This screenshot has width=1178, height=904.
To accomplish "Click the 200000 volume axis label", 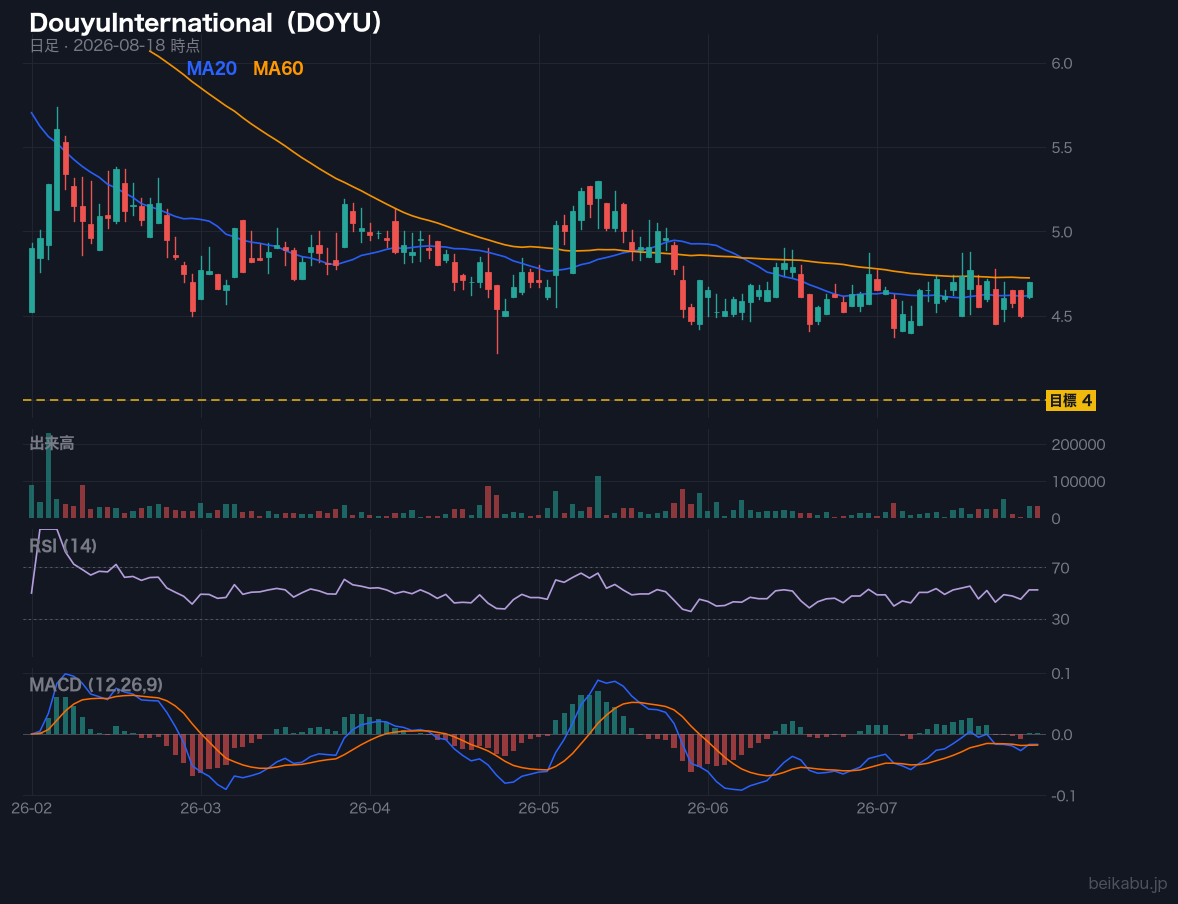I will click(1078, 445).
